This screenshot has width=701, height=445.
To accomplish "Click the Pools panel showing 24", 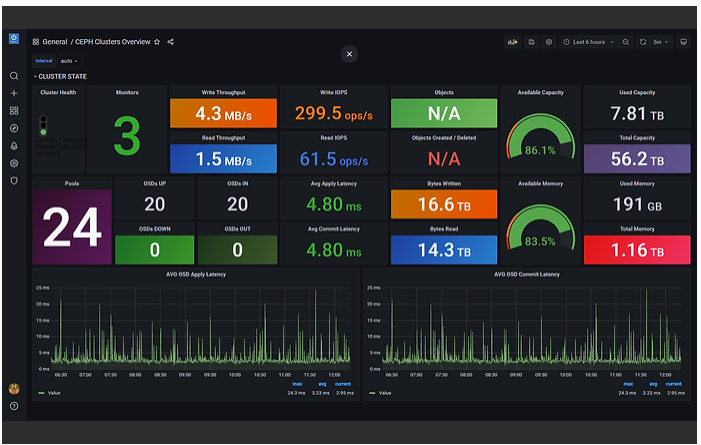I will (x=72, y=220).
